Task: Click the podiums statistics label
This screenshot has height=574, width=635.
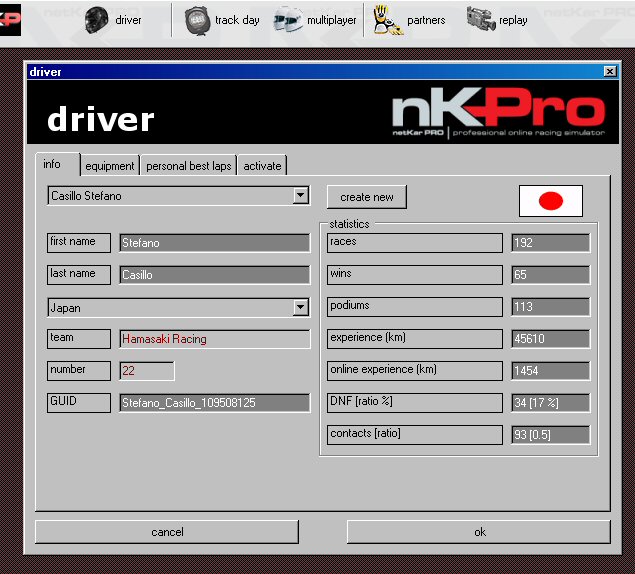Action: [415, 307]
